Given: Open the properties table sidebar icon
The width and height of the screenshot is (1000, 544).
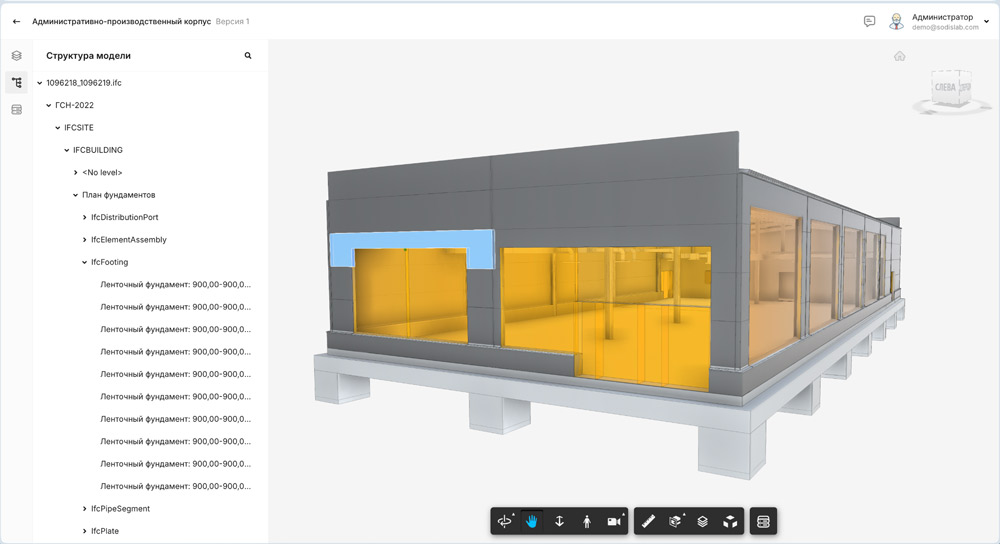Looking at the screenshot, I should (17, 110).
